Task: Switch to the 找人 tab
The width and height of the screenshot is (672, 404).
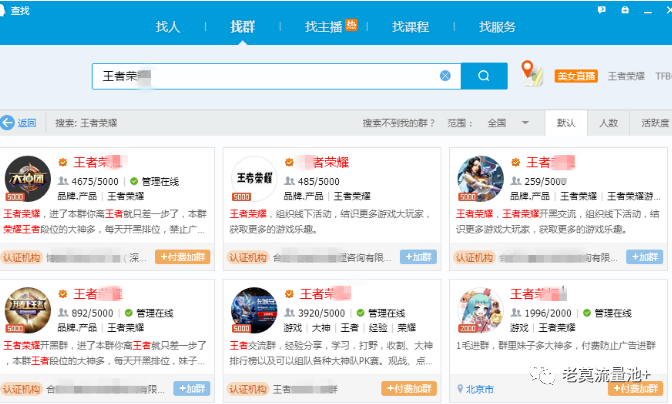Action: [168, 27]
